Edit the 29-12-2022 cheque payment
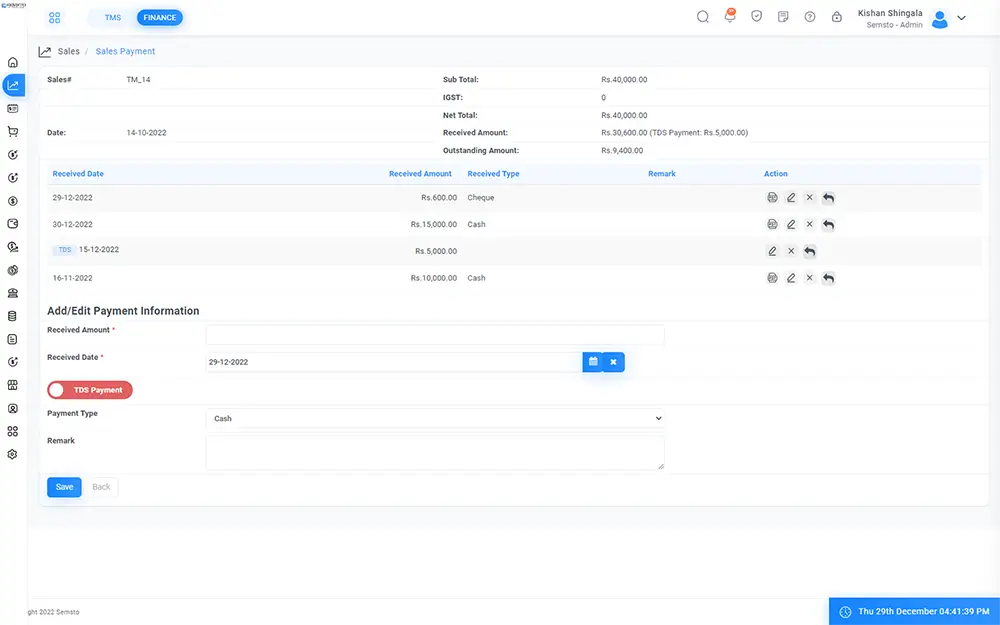The height and width of the screenshot is (625, 1000). tap(791, 198)
